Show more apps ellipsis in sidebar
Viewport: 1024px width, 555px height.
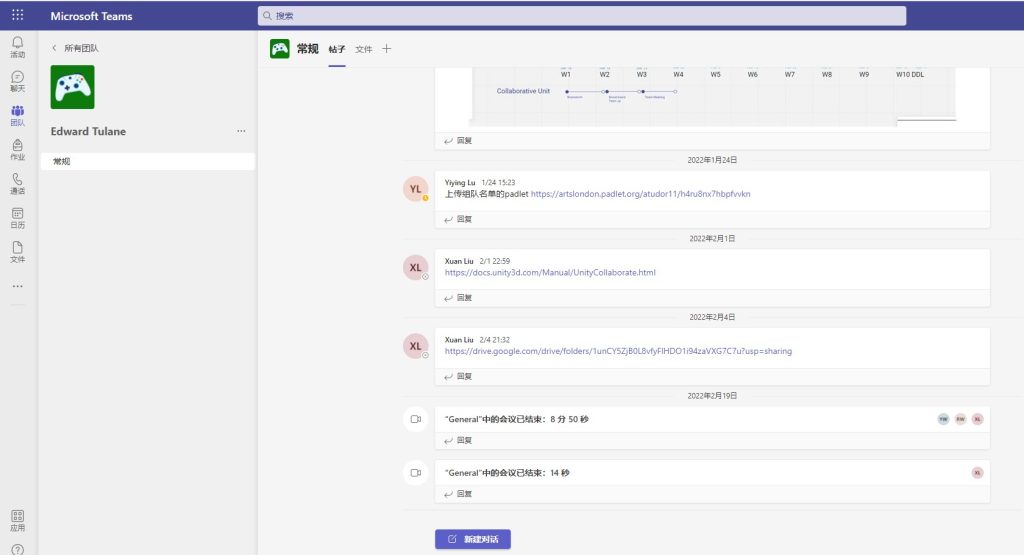coord(18,286)
